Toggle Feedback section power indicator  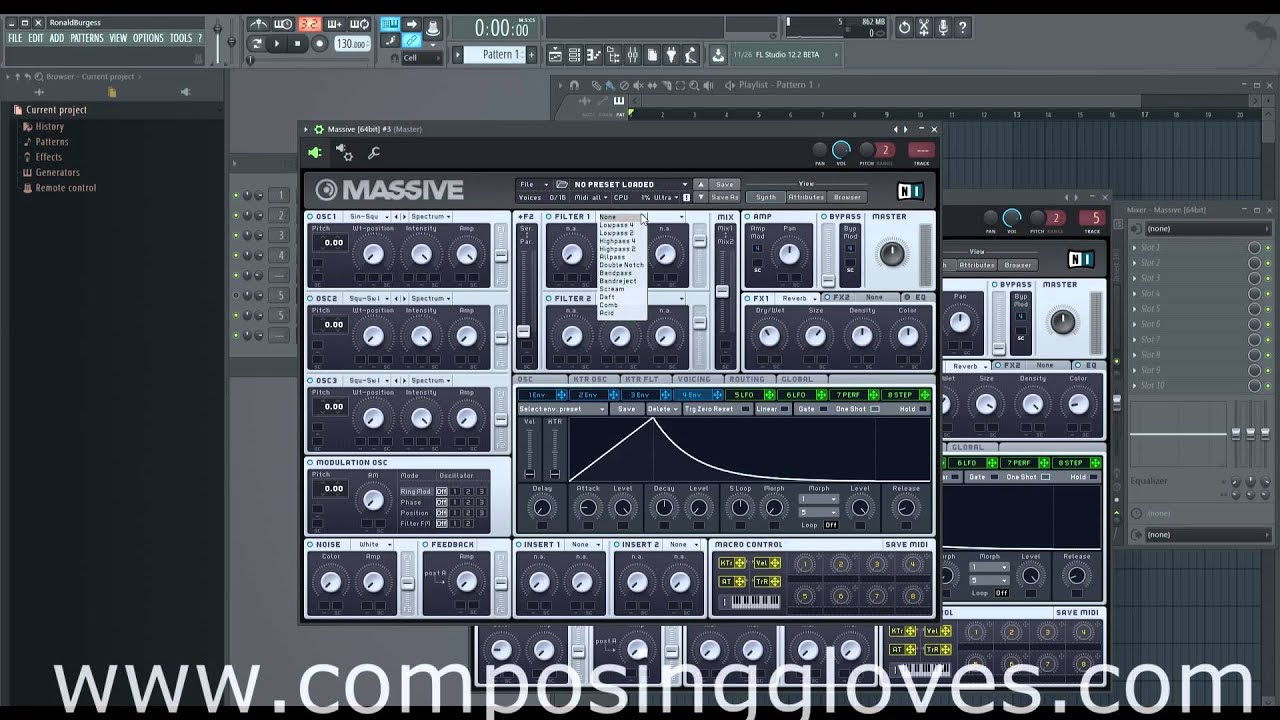point(425,544)
